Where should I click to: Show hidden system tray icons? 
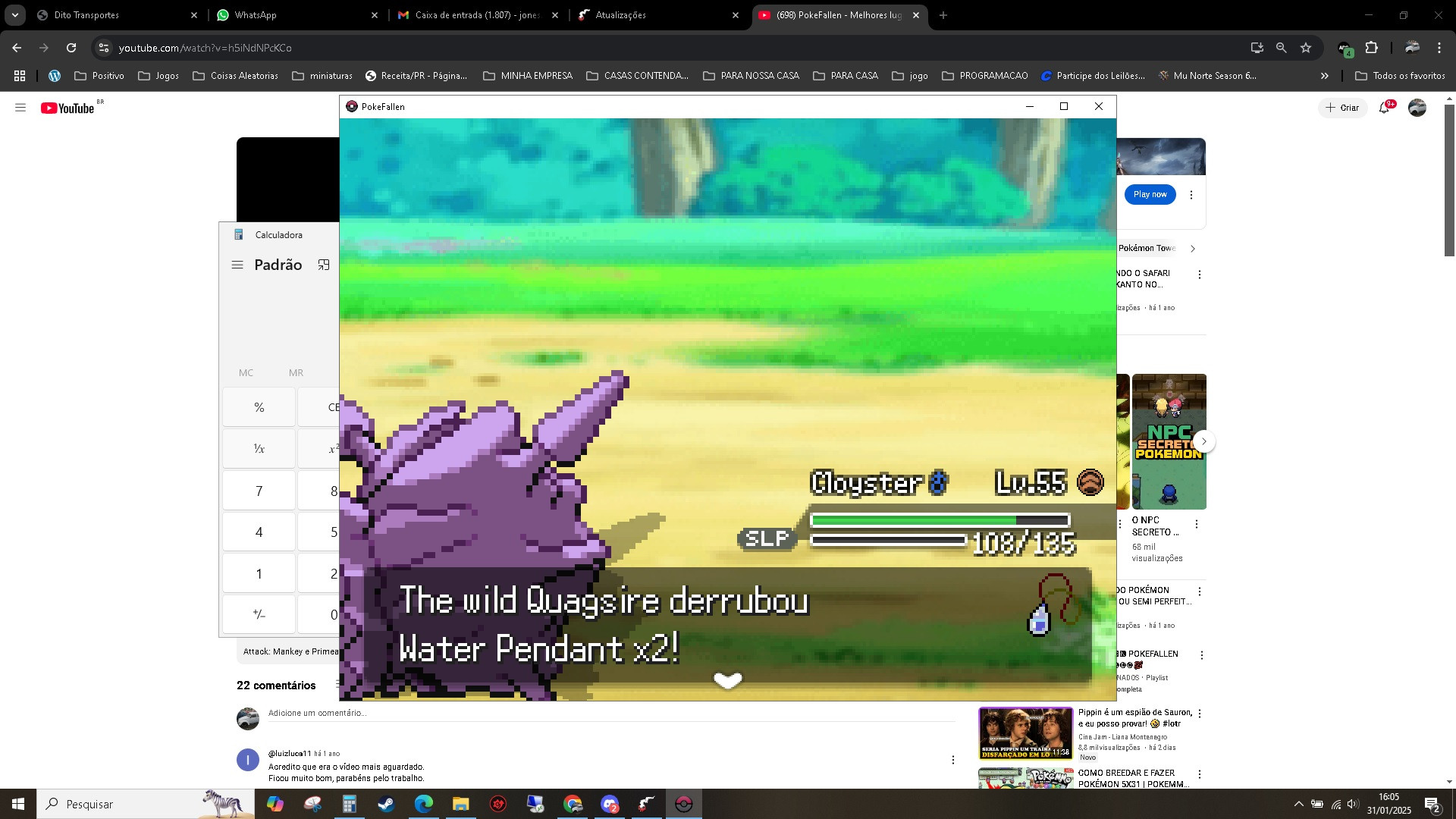(1299, 804)
